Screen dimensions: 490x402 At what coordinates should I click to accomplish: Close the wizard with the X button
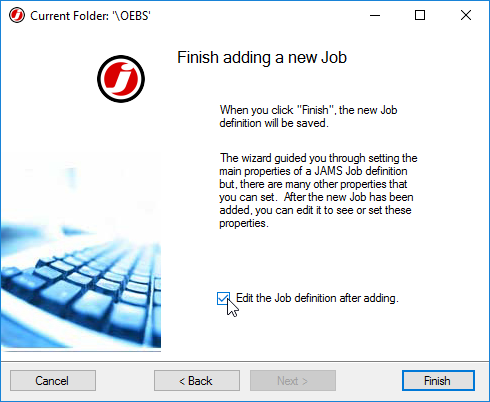pyautogui.click(x=466, y=15)
